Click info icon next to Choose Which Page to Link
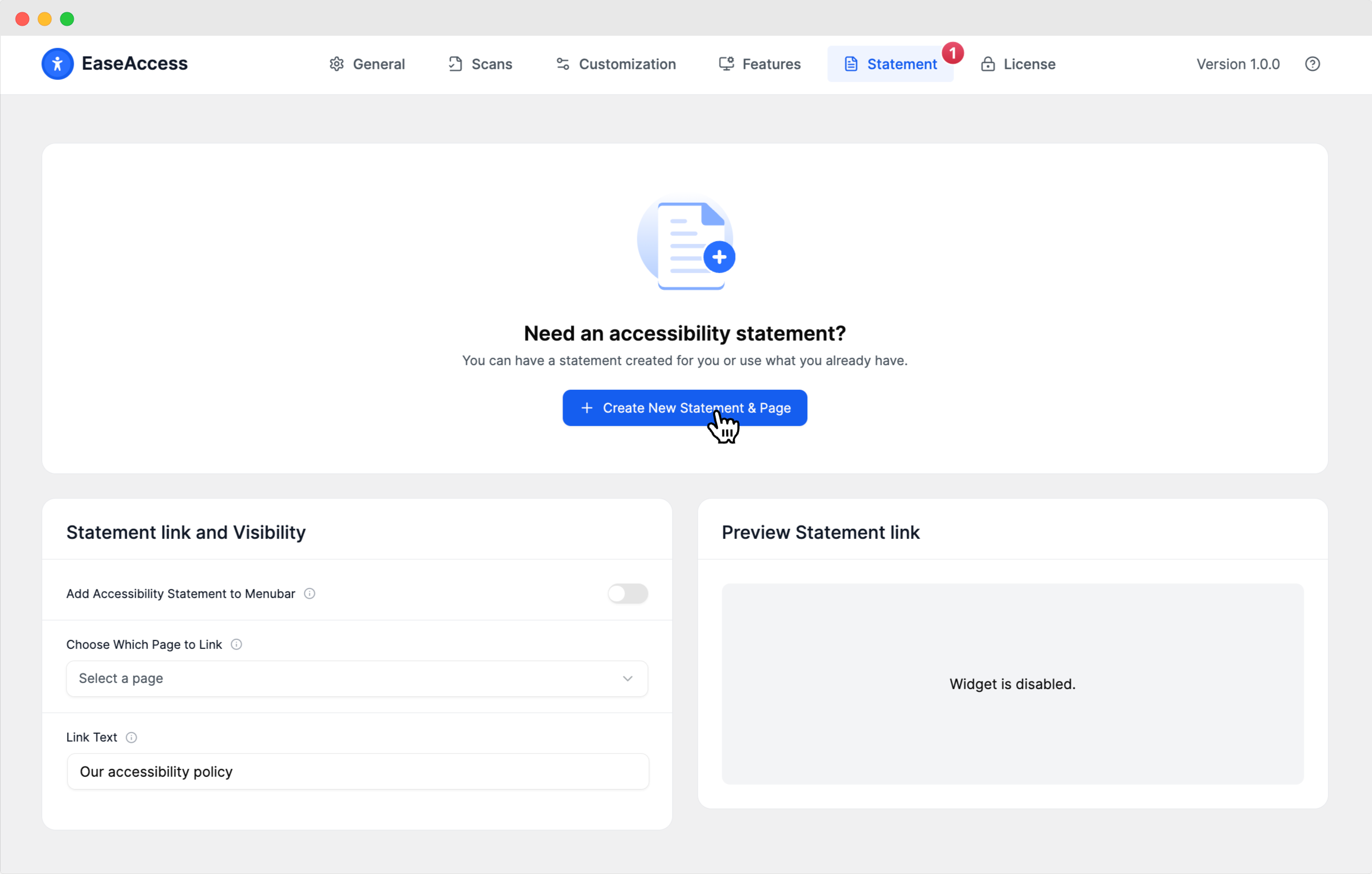1372x874 pixels. coord(236,644)
